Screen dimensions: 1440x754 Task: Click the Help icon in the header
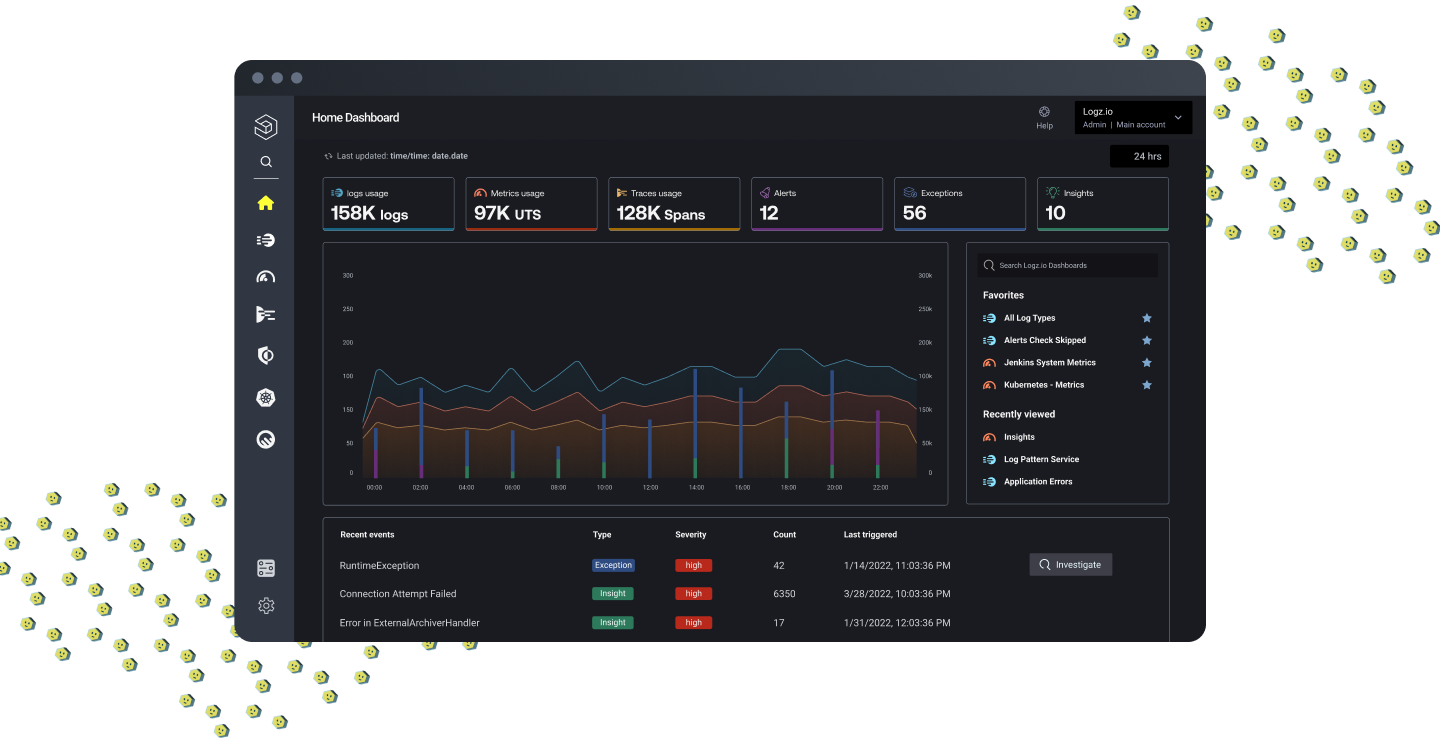pos(1044,113)
